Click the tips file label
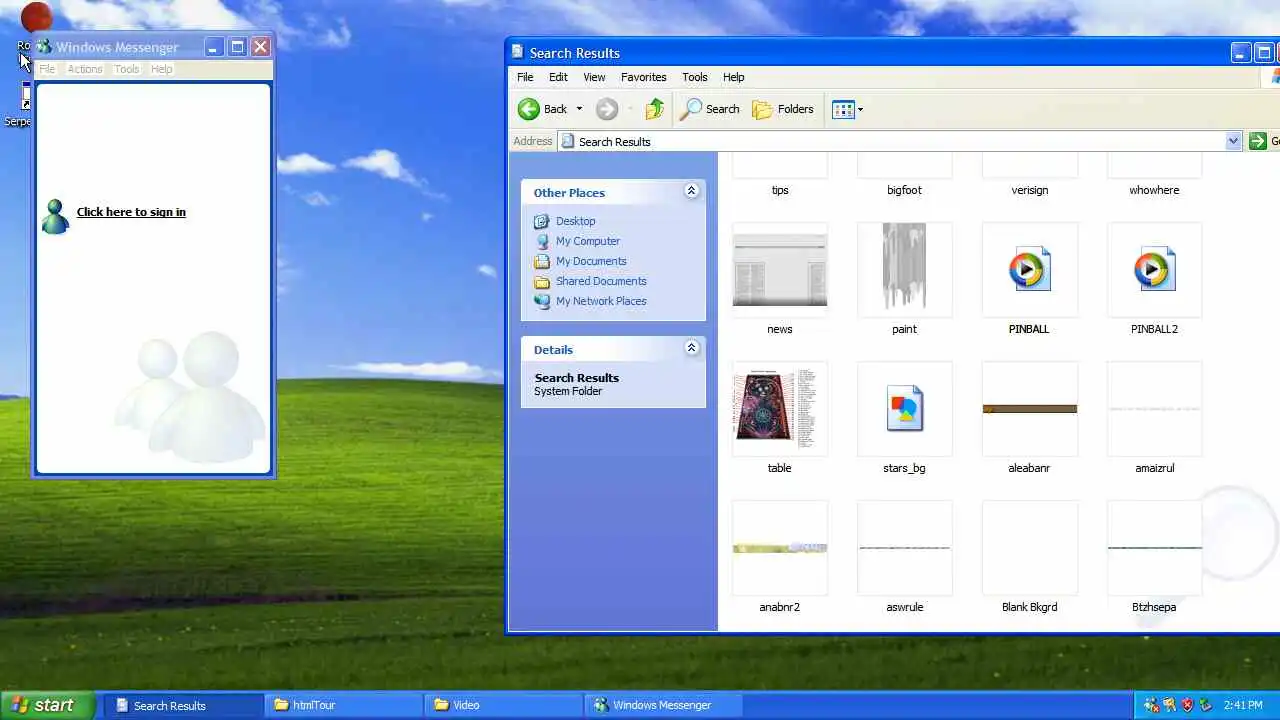1280x720 pixels. 780,190
